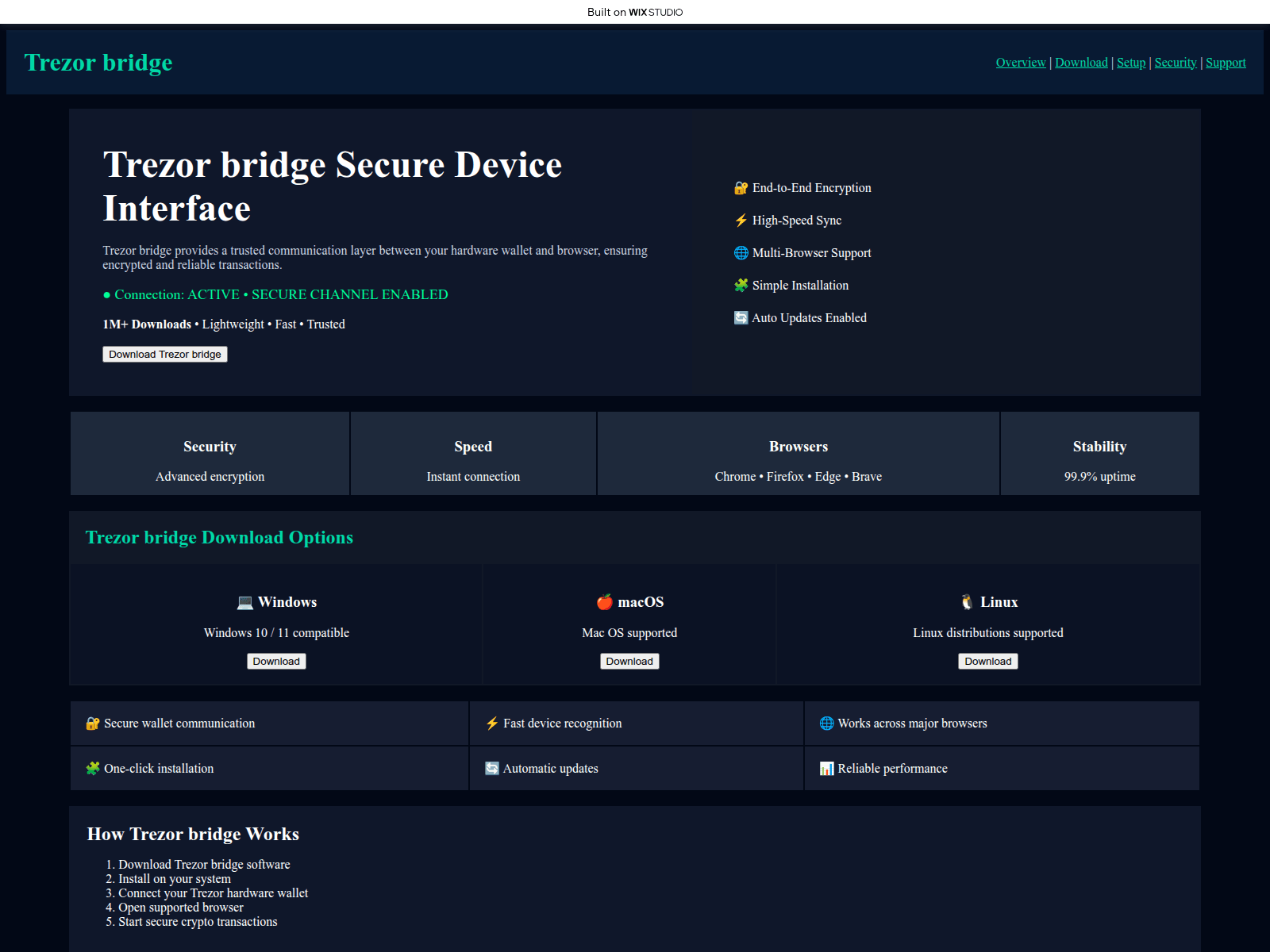
Task: Click step Install on your system
Action: [x=175, y=879]
